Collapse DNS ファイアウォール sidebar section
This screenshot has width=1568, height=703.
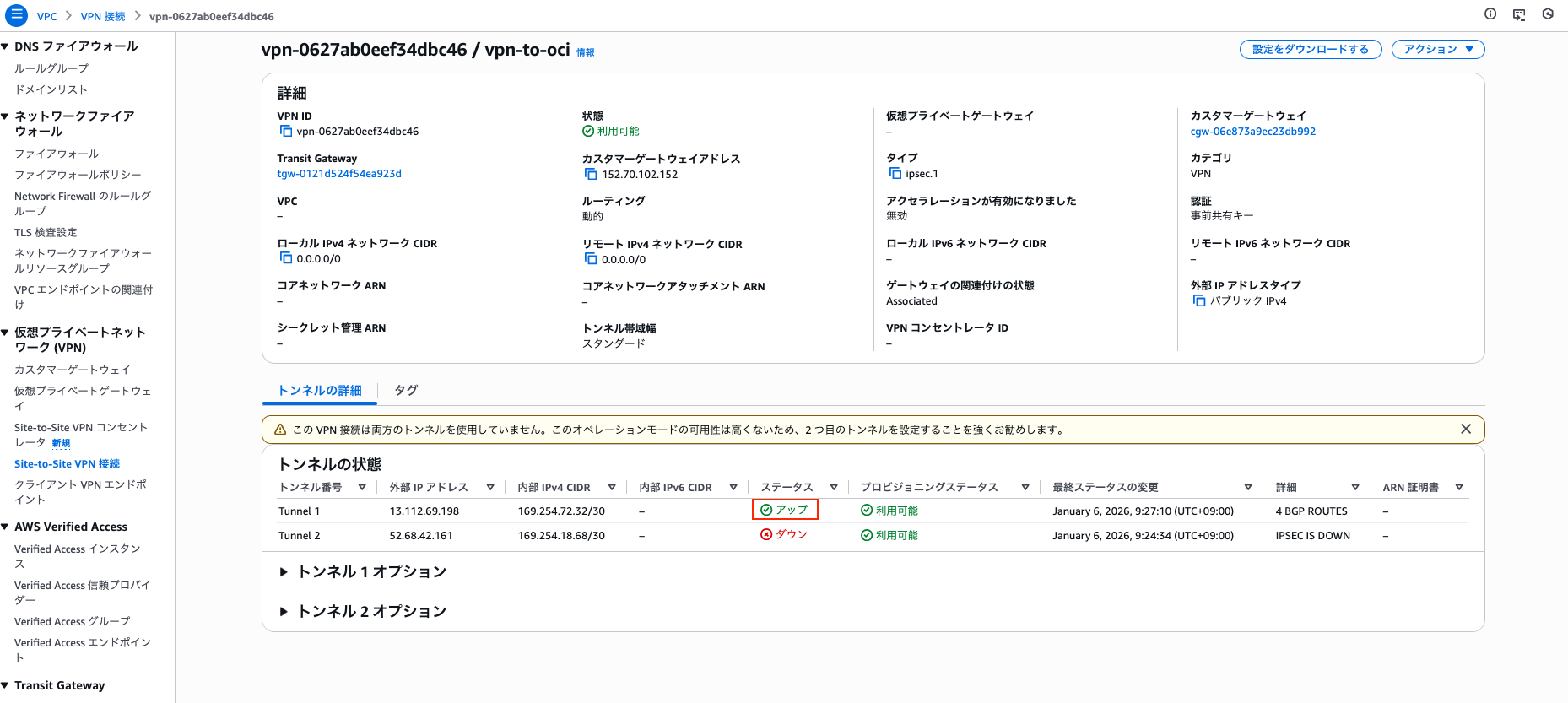click(5, 46)
